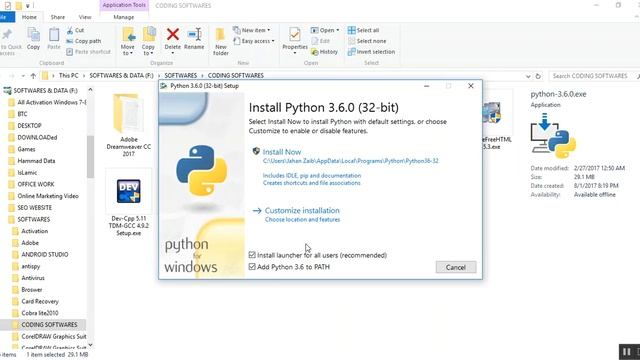This screenshot has height=360, width=640.
Task: Select IsLamic folder in navigation pane
Action: [x=27, y=173]
